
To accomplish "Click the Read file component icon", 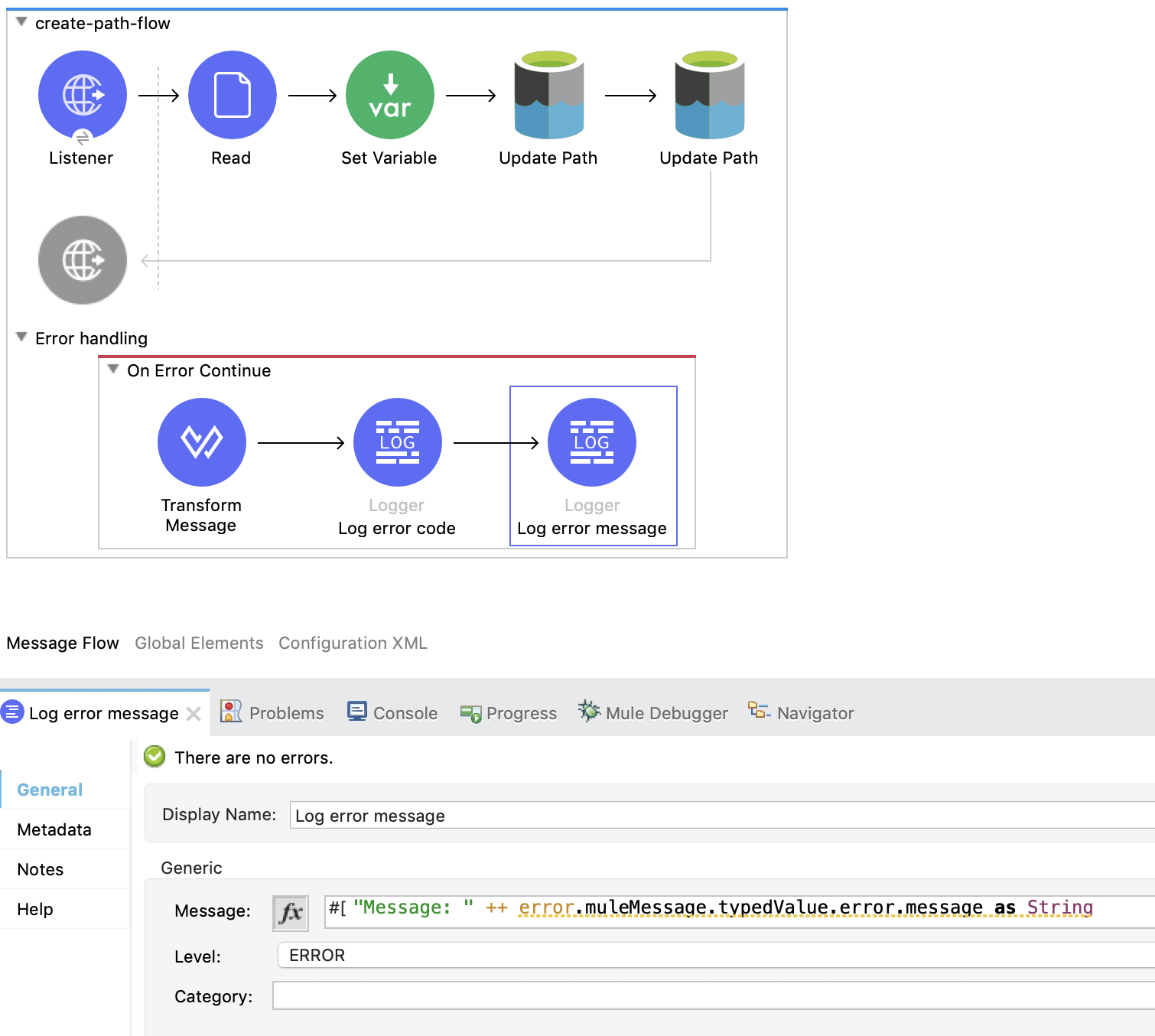I will (x=232, y=95).
